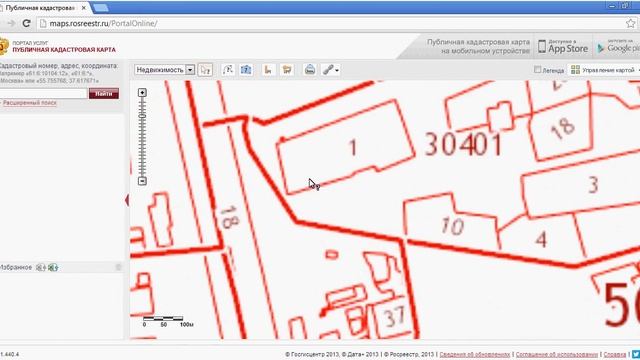640x360 pixels.
Task: Open a new browser tab
Action: (x=100, y=8)
